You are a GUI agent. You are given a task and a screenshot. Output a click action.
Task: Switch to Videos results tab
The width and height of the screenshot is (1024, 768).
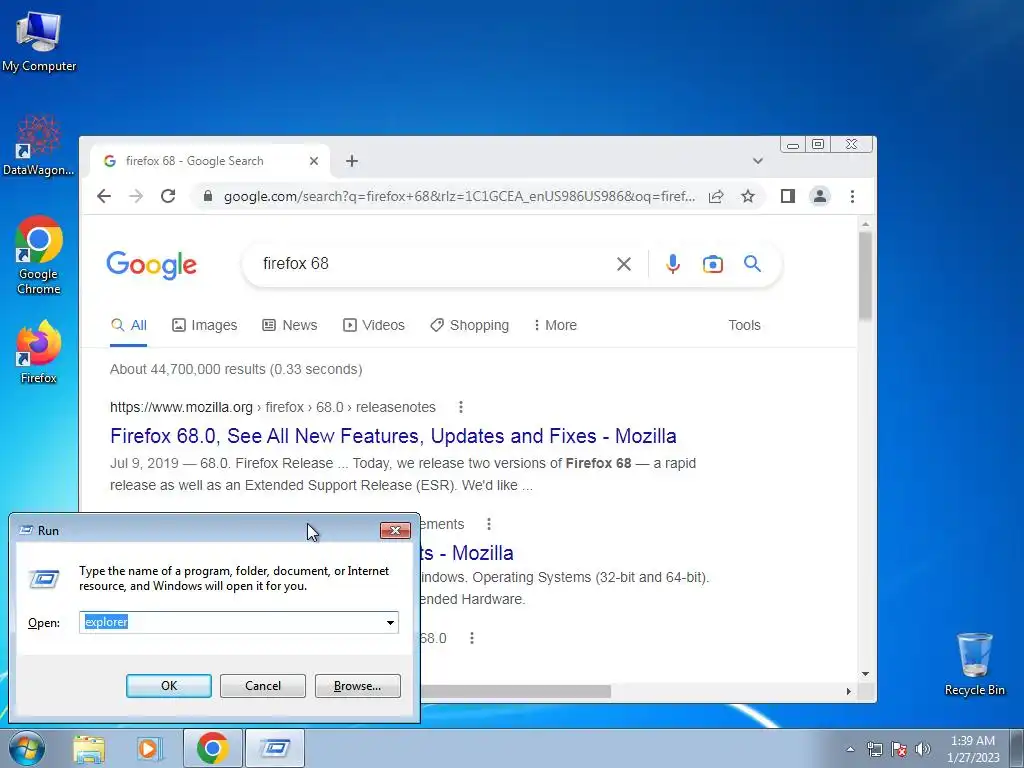pos(374,325)
